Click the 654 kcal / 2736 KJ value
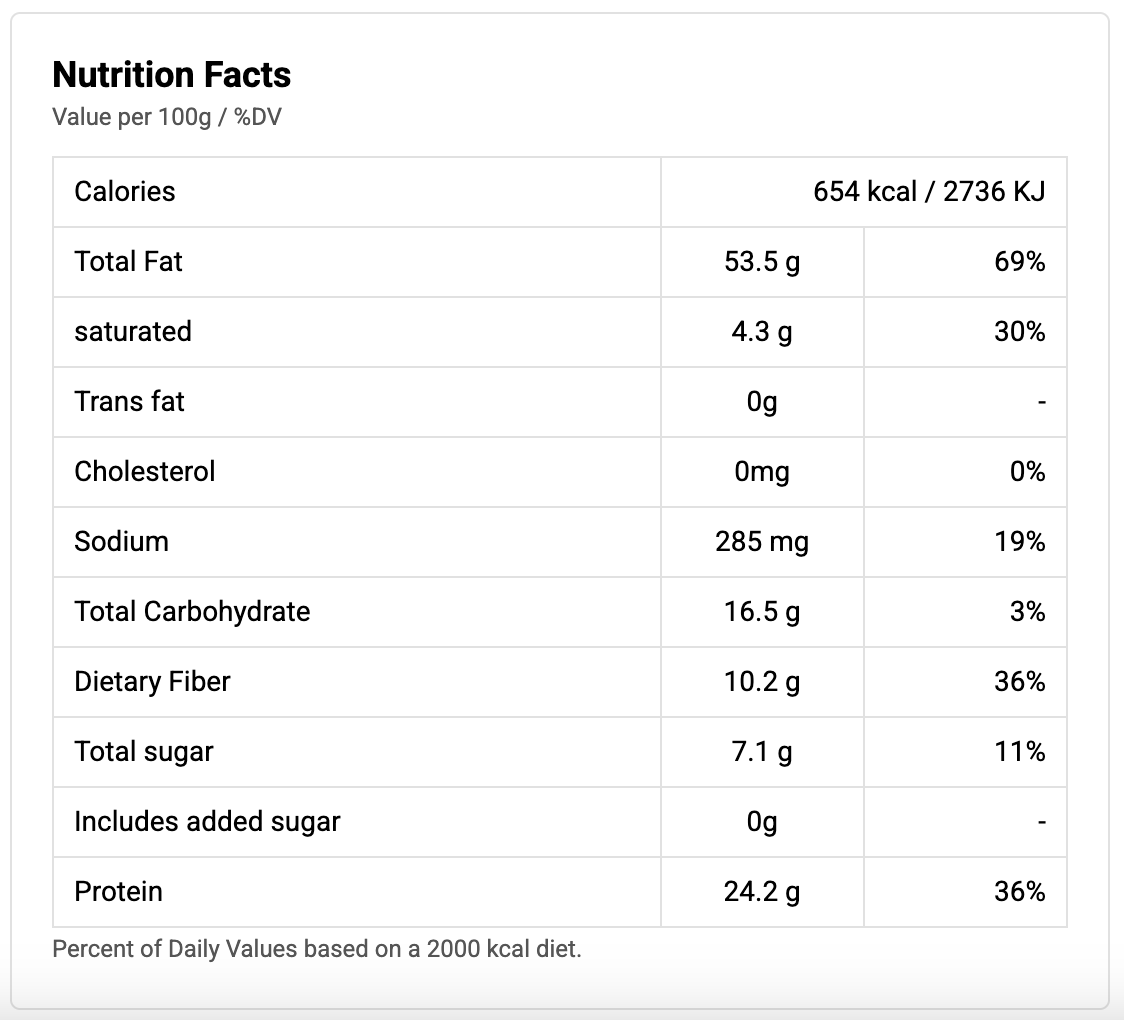The height and width of the screenshot is (1020, 1124). pos(929,191)
